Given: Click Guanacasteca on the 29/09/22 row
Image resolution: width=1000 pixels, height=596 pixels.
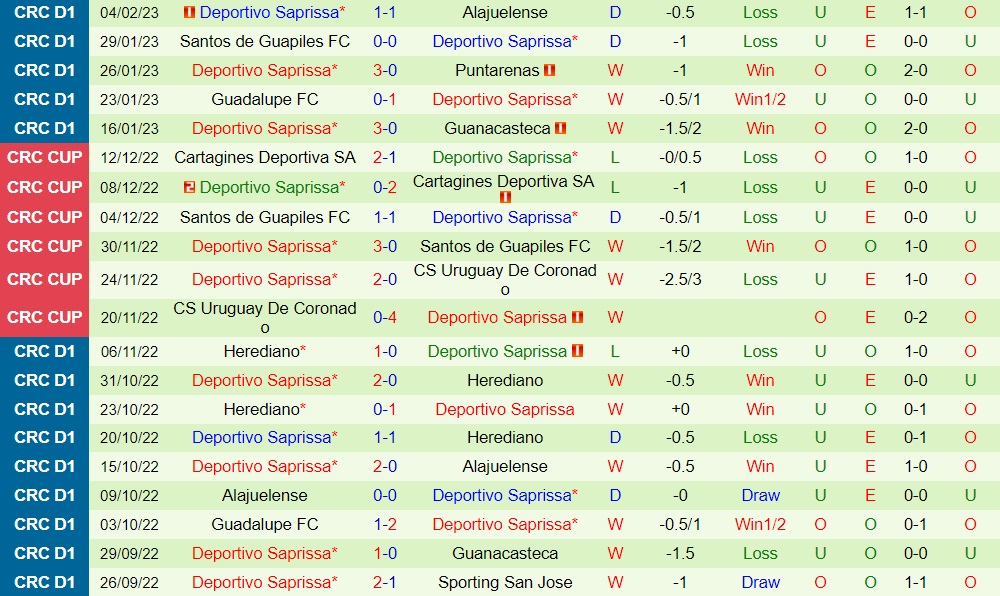Looking at the screenshot, I should (x=505, y=553).
